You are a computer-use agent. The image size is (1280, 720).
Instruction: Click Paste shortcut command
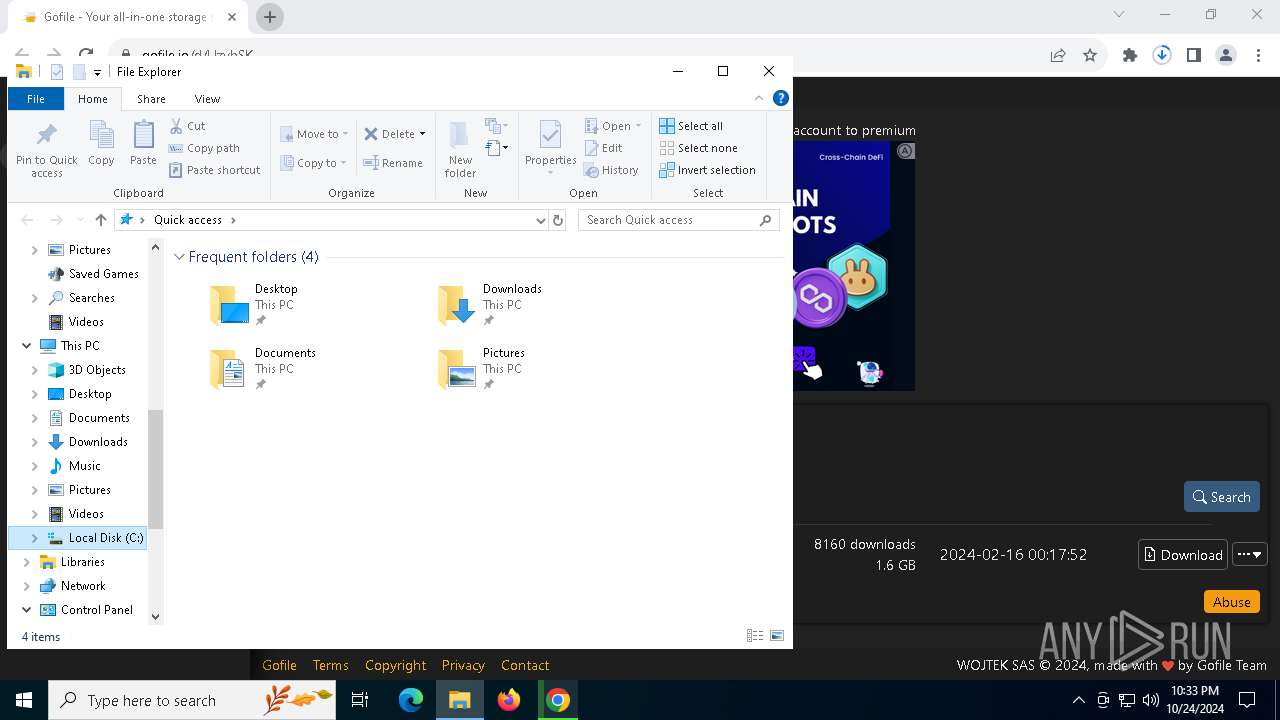pos(214,170)
